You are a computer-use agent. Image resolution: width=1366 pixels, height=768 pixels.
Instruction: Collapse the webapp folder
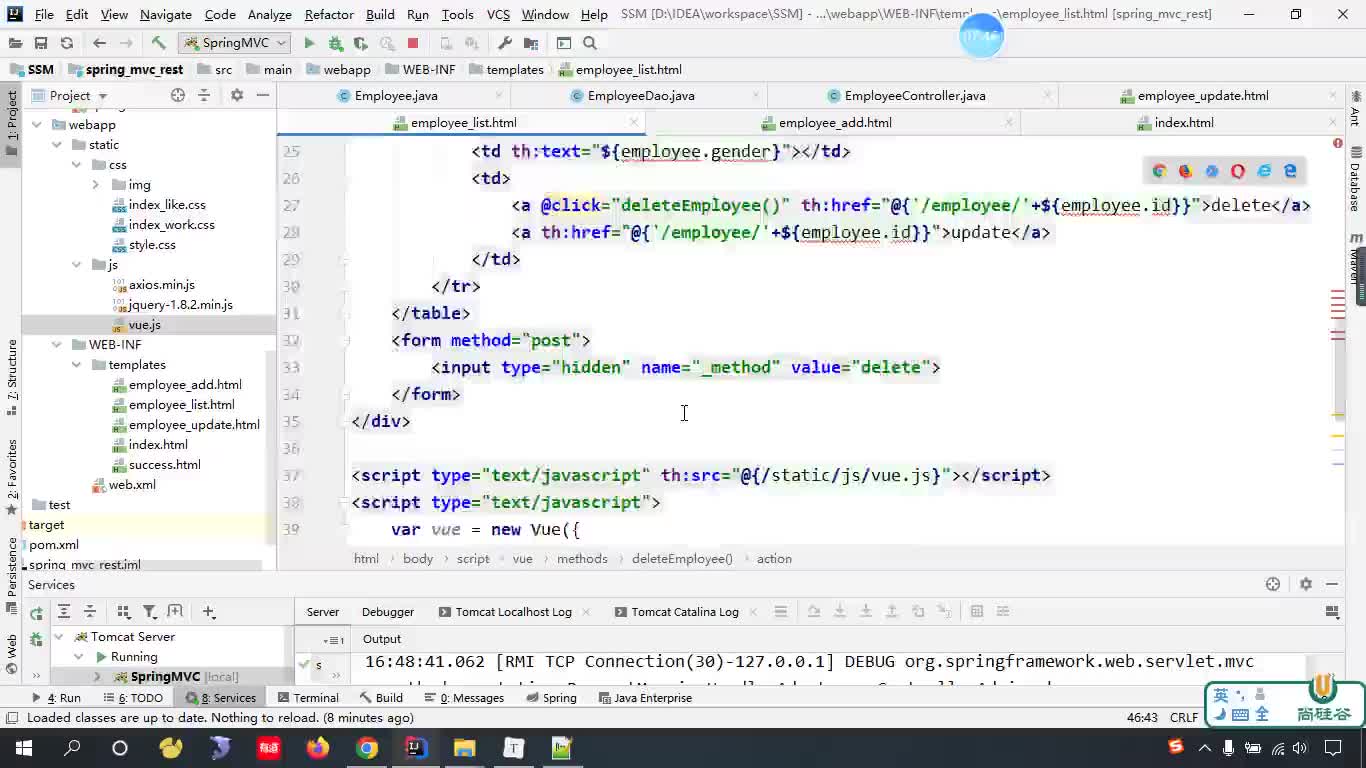click(x=38, y=125)
